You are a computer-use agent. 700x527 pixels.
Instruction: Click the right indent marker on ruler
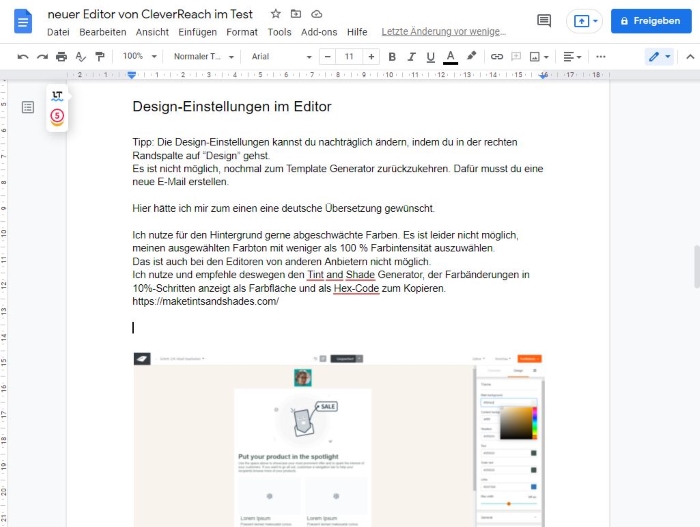543,75
